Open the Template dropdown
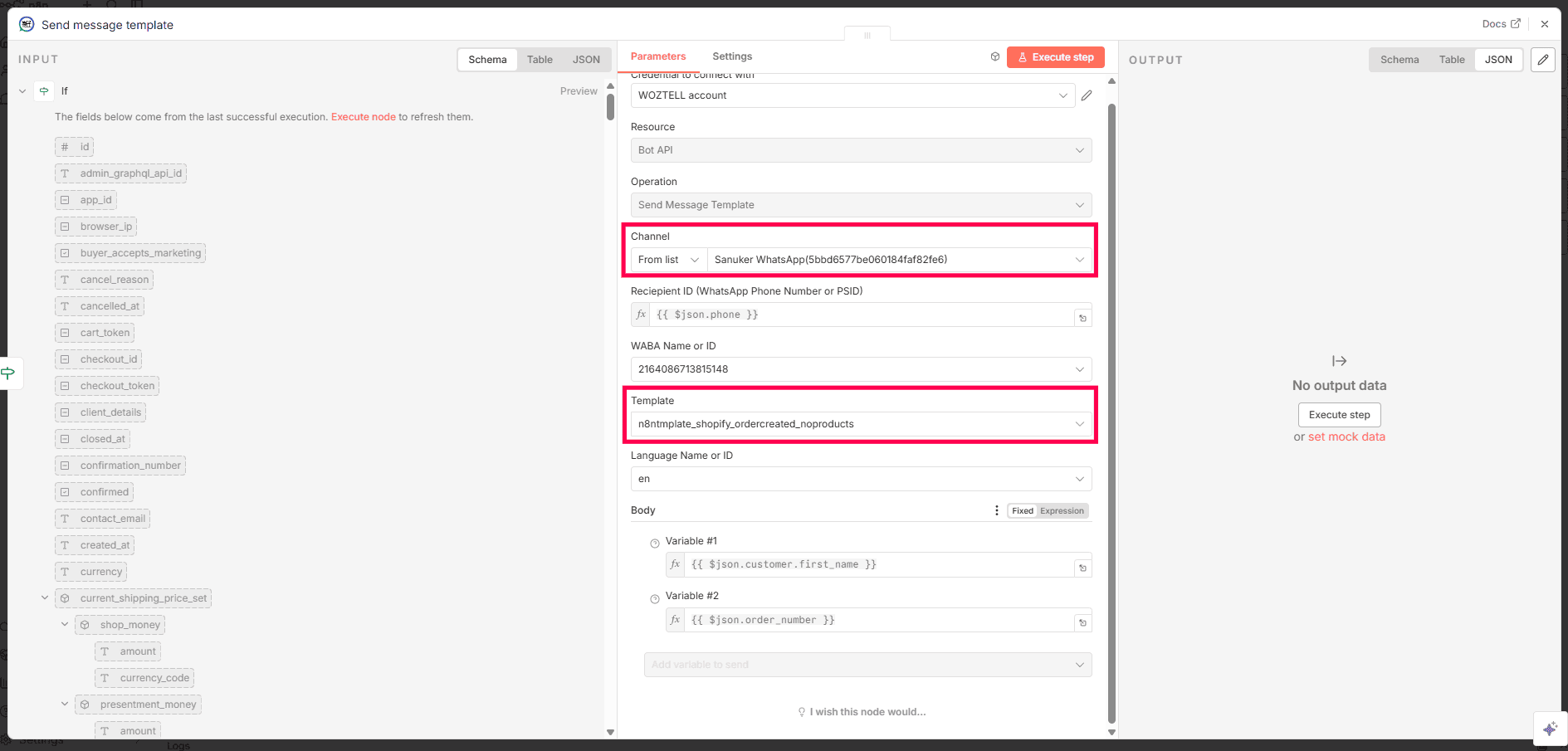Image resolution: width=1568 pixels, height=751 pixels. point(860,424)
